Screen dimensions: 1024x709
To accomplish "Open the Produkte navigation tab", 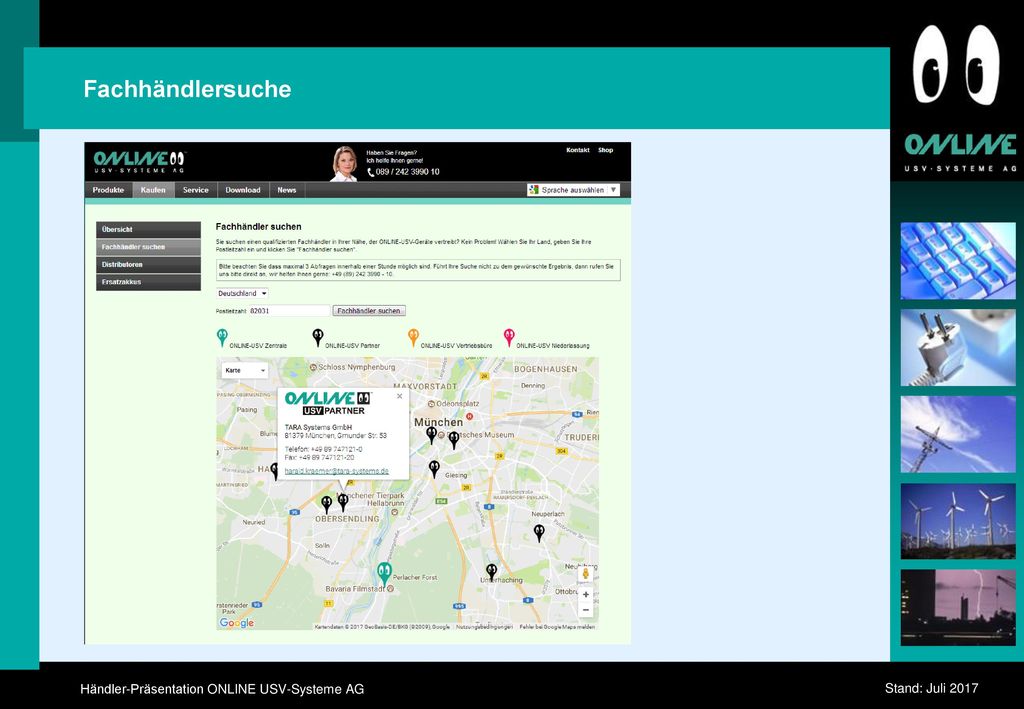I will point(108,190).
